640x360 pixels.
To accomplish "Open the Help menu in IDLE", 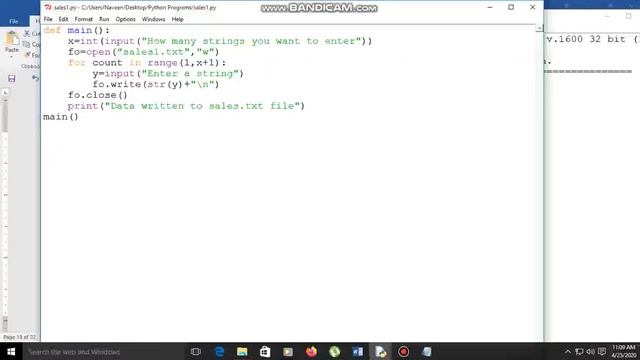I will pos(177,19).
